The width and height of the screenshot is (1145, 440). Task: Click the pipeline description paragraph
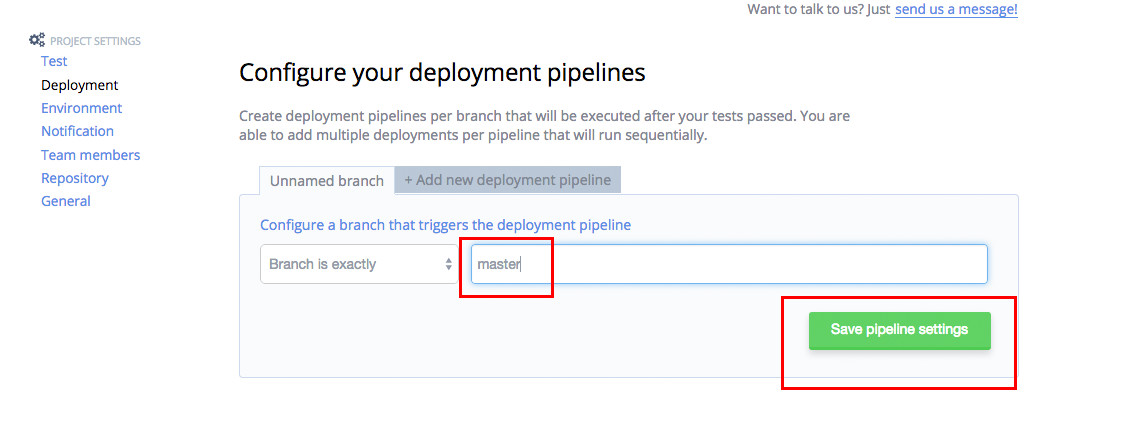pyautogui.click(x=544, y=125)
